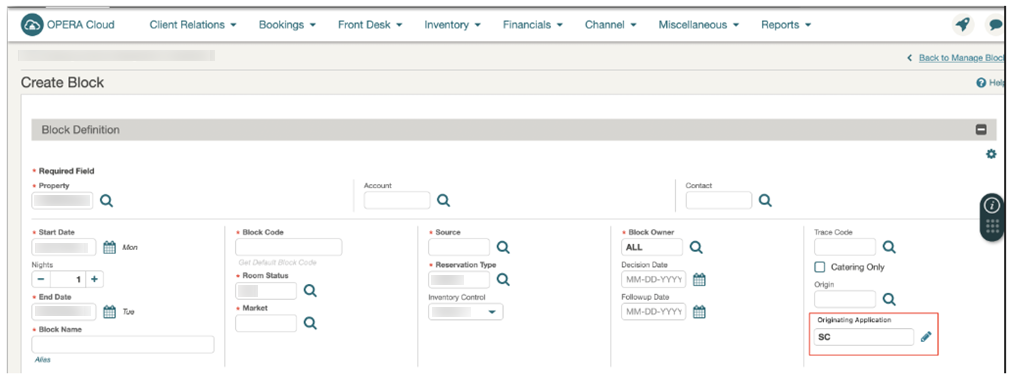Open the Decision Date calendar picker

click(700, 280)
